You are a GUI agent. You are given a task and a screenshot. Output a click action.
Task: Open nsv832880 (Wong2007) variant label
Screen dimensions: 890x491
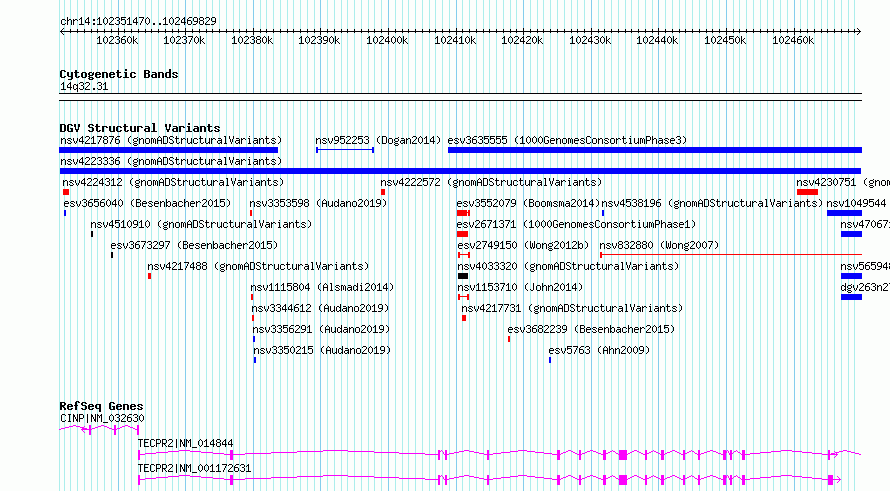(659, 245)
